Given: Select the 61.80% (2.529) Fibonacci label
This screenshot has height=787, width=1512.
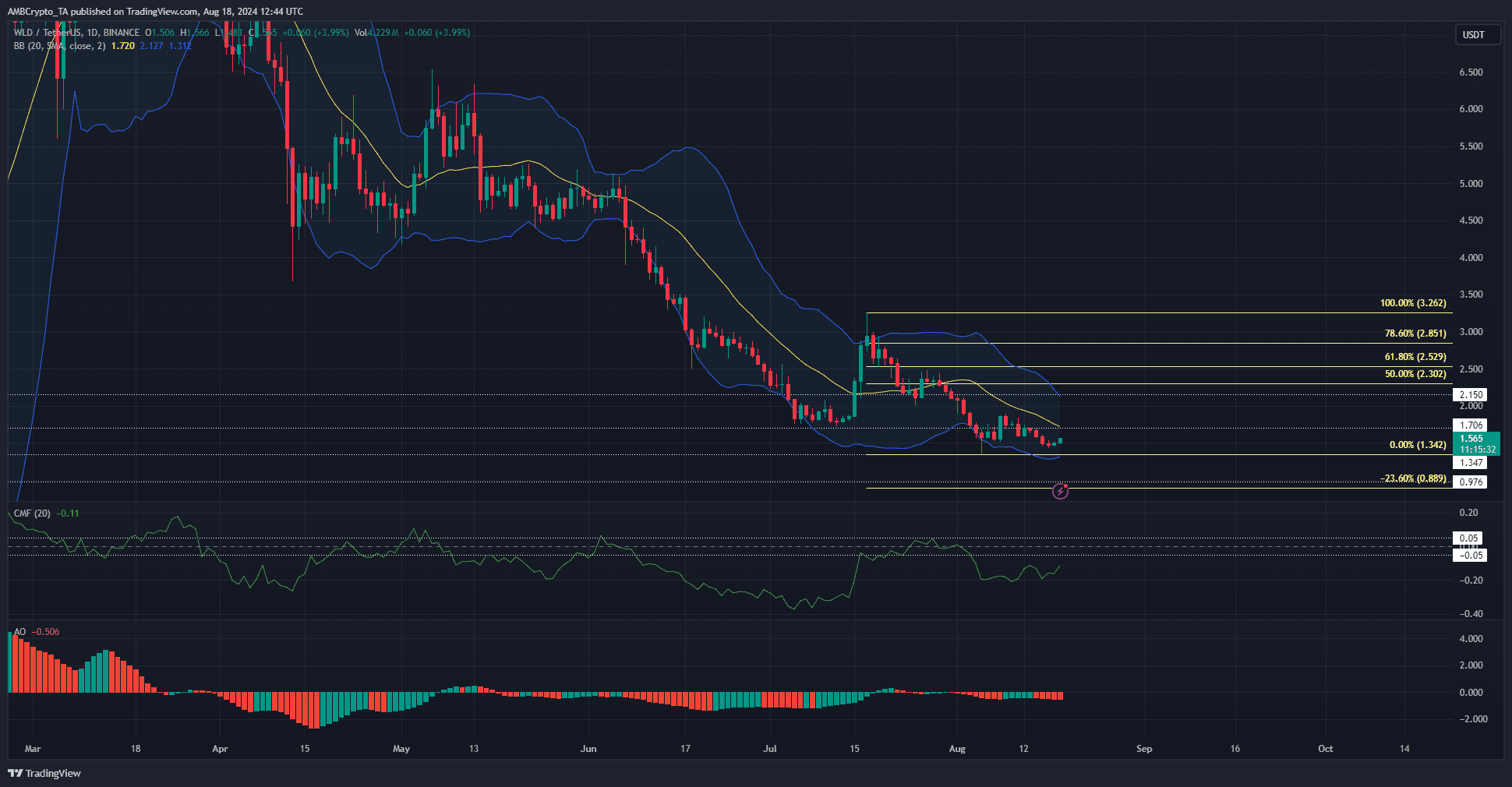Looking at the screenshot, I should click(1415, 357).
